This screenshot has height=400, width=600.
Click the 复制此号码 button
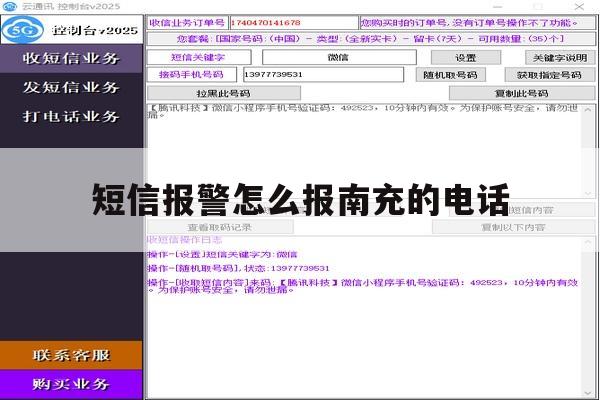tap(522, 93)
